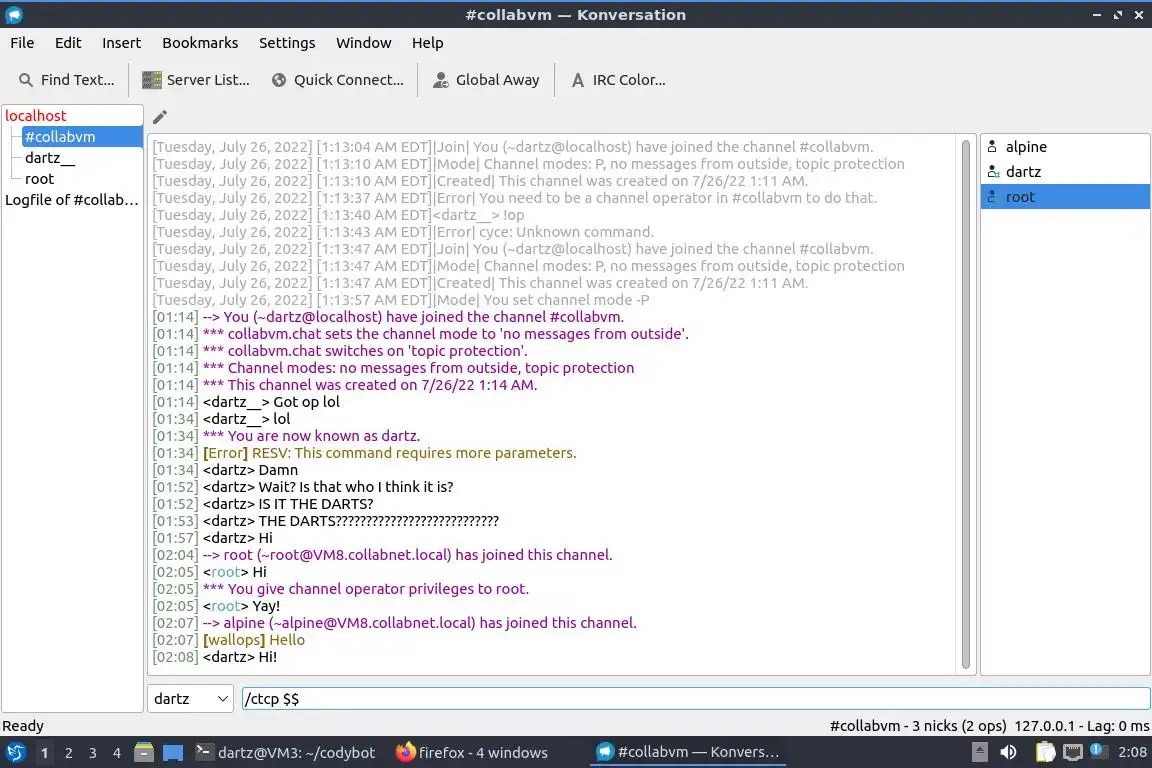
Task: Click the 'Got op lol' message
Action: click(x=306, y=402)
